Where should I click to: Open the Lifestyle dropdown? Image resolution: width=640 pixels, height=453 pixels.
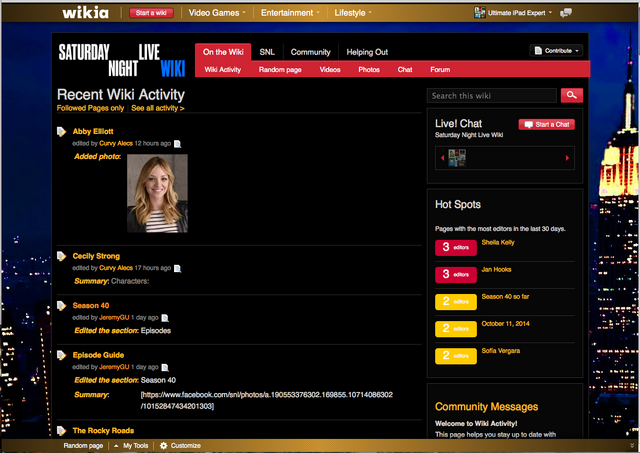(353, 13)
